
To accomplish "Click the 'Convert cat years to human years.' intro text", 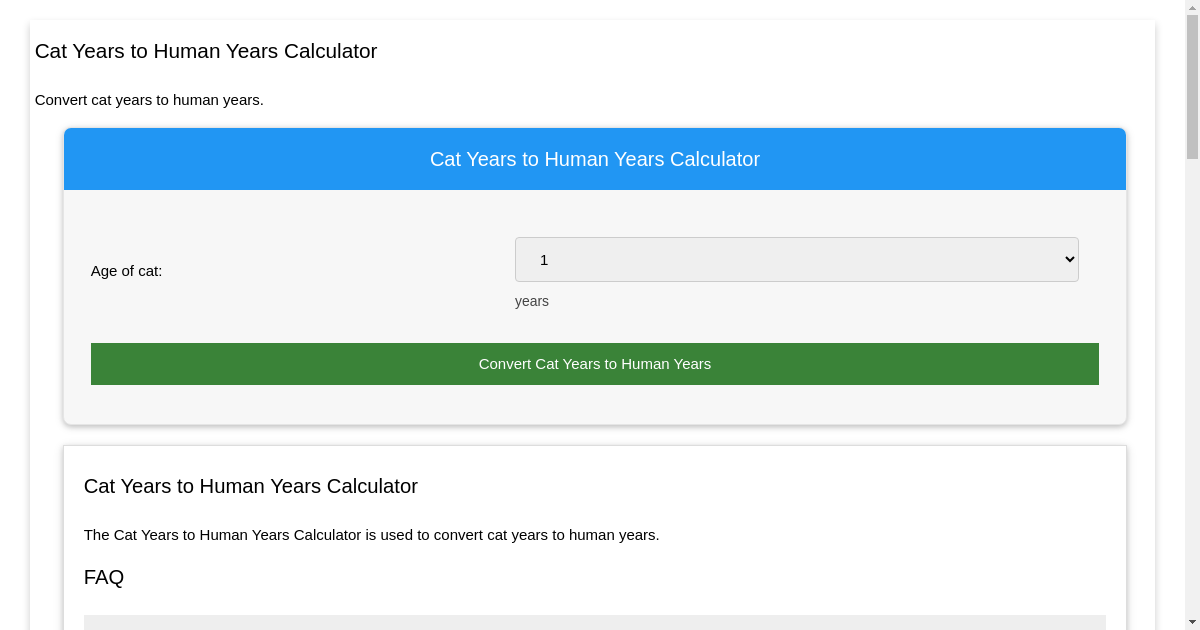I will pyautogui.click(x=149, y=100).
